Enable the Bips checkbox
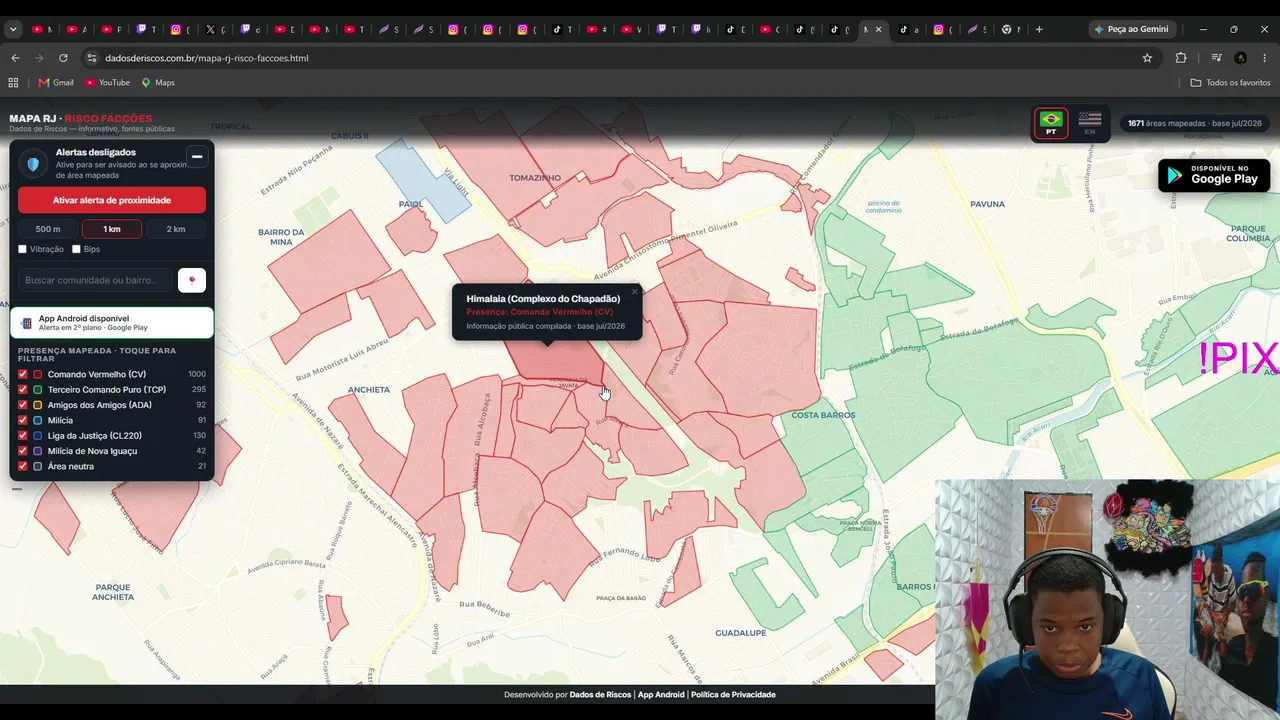 coord(76,249)
